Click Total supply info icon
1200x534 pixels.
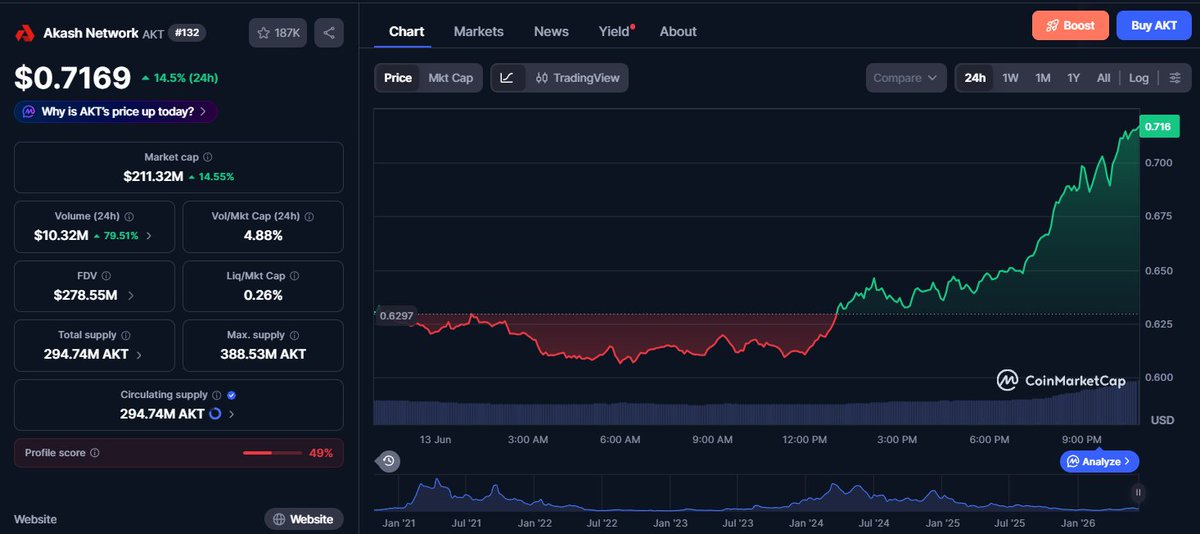(127, 335)
